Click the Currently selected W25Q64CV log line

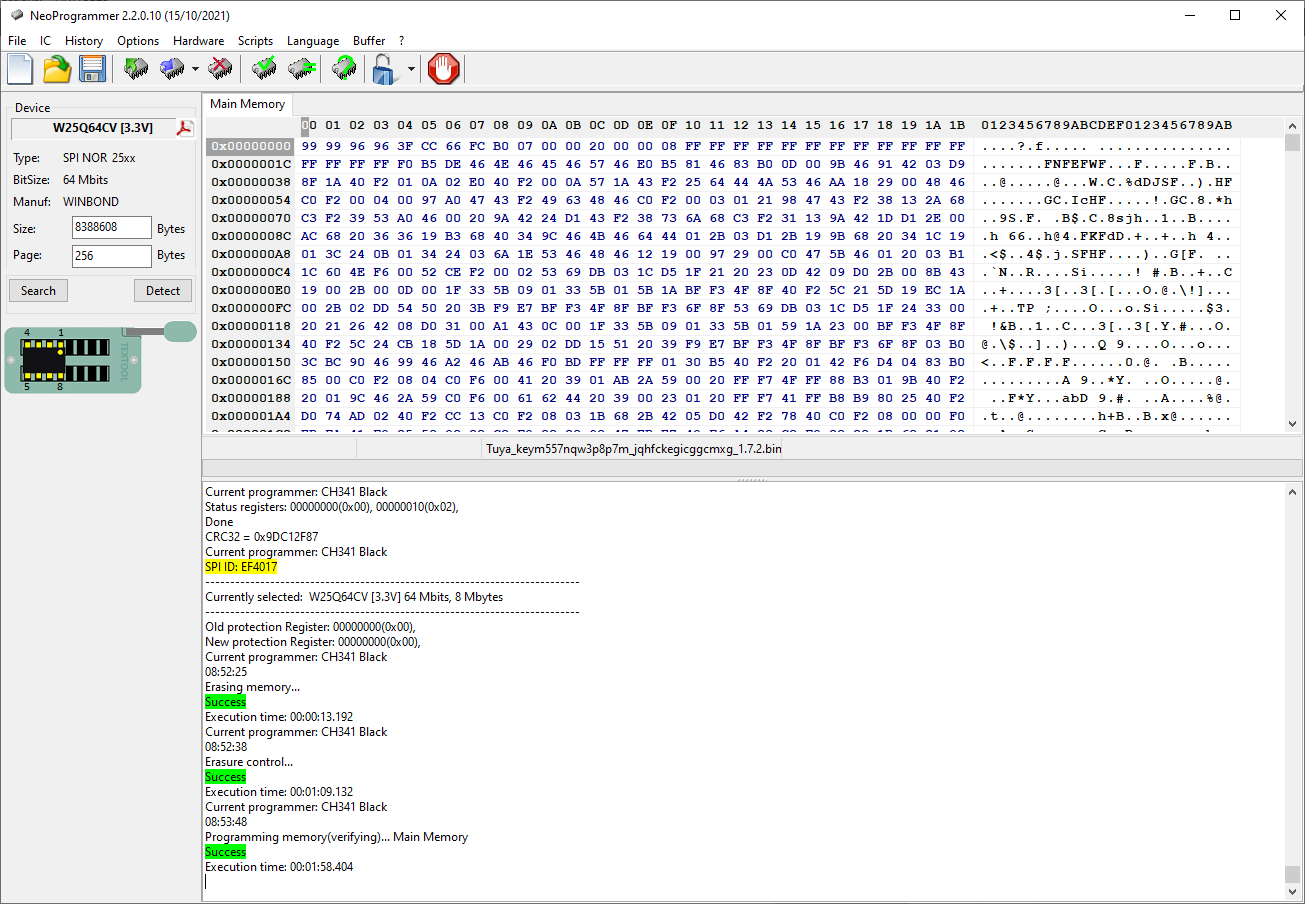click(x=354, y=597)
